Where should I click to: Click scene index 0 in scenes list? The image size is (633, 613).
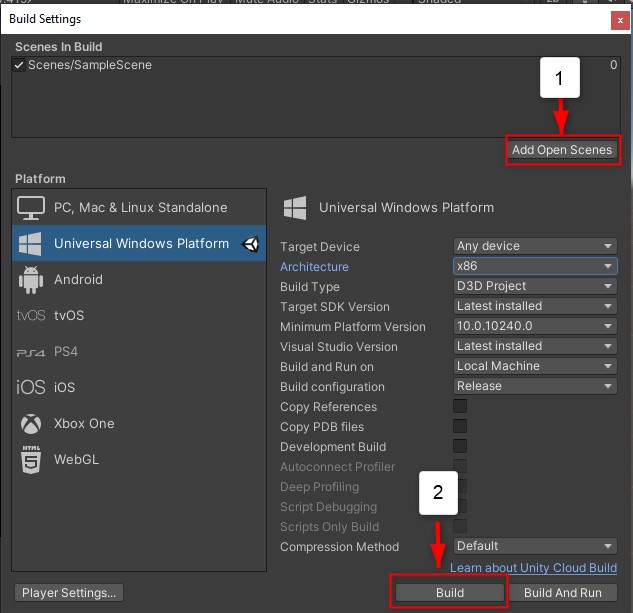point(613,65)
